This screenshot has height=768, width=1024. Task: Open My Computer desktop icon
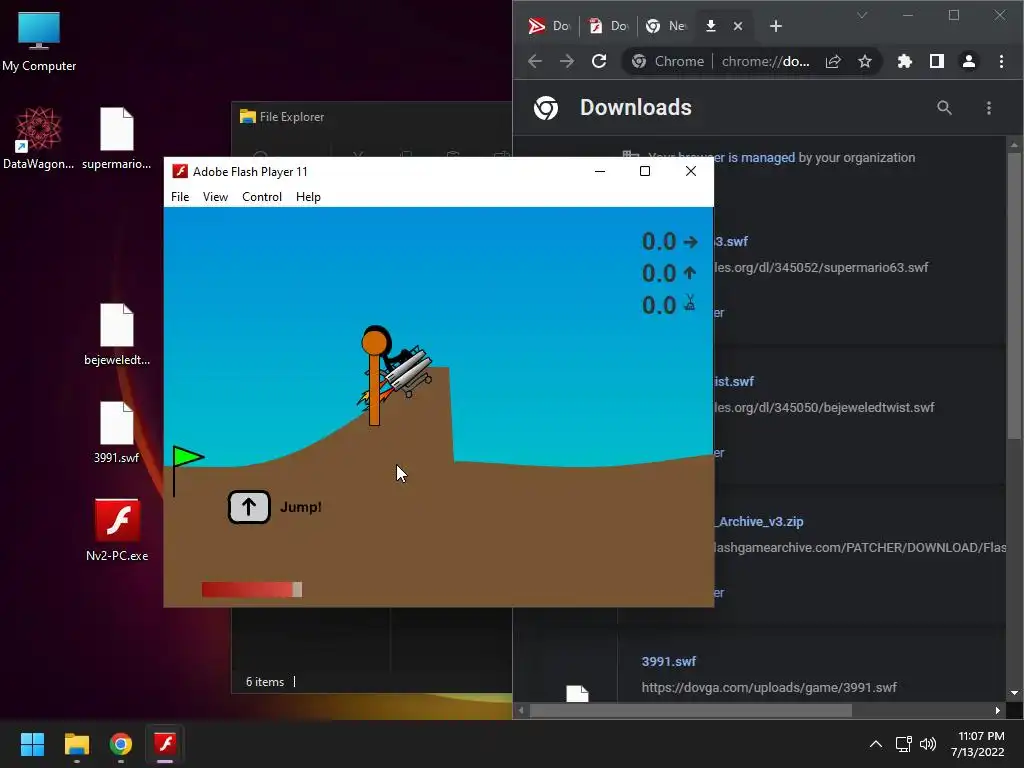point(39,41)
